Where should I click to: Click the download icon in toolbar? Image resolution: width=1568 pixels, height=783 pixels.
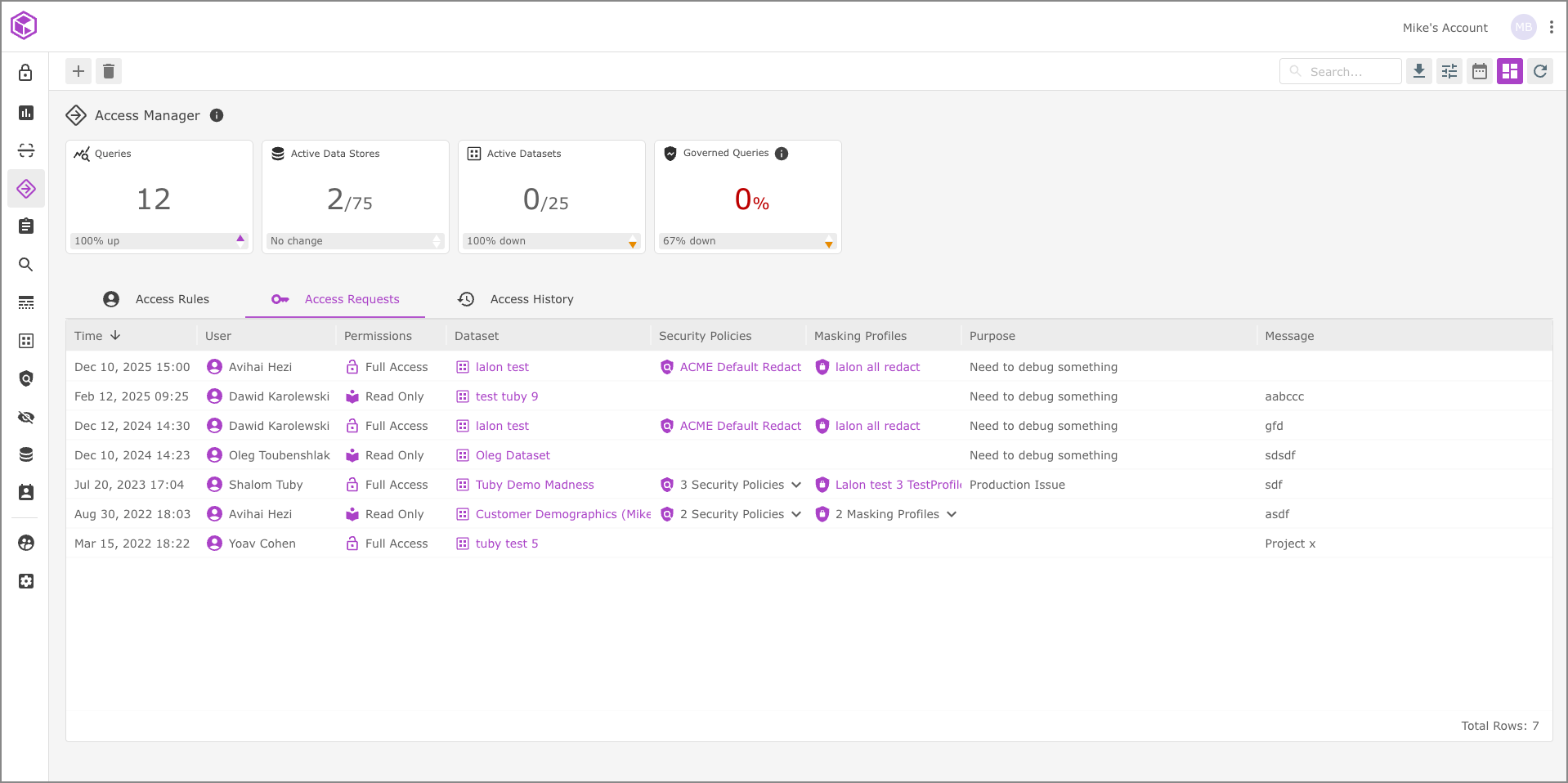click(1419, 71)
